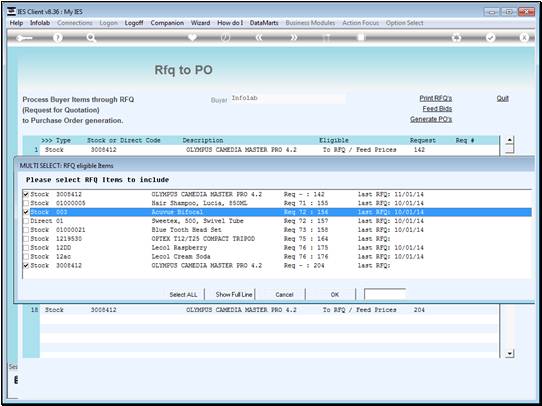Uncheck the Acuvue Bifocal item checkbox
This screenshot has height=406, width=542.
click(x=26, y=212)
